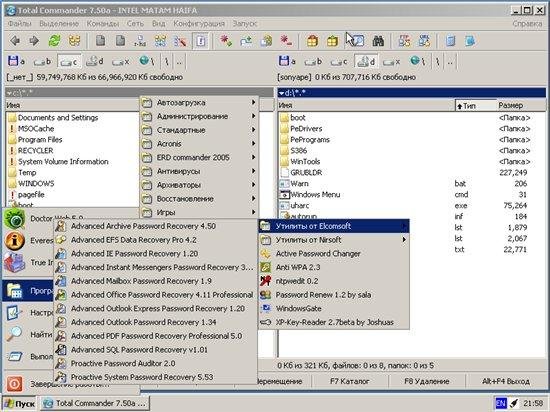Launch Advanced Mailbox Password Recovery 1.9

155,281
